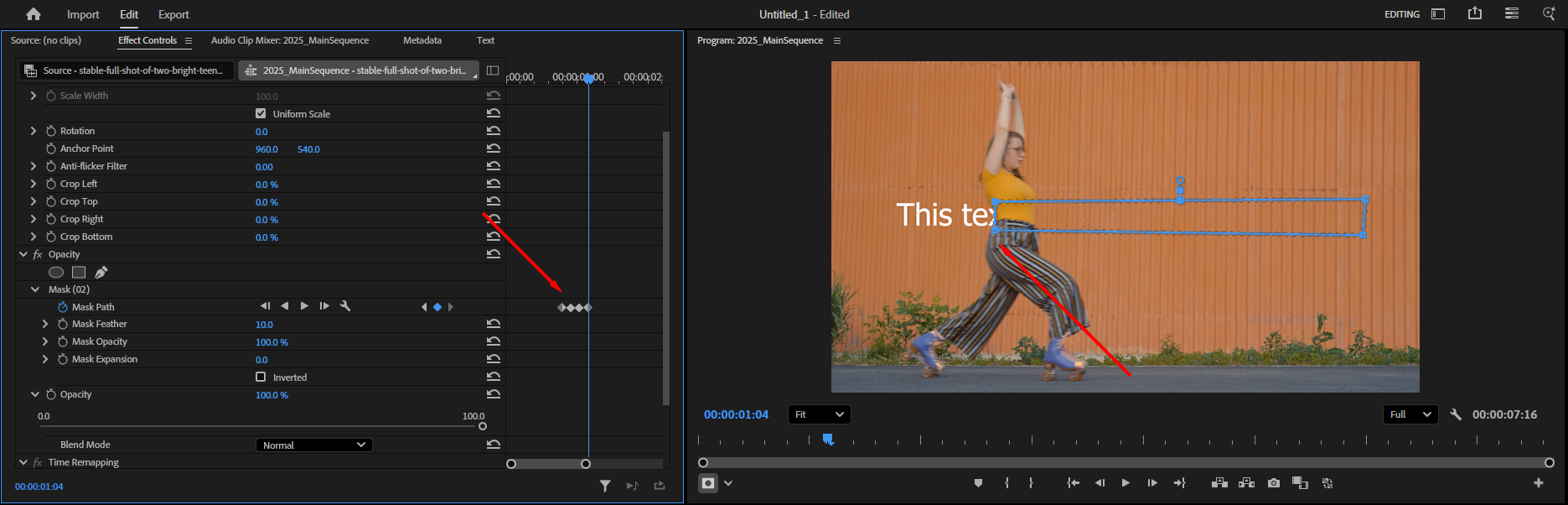
Task: Open Program Monitor settings wrench
Action: click(1456, 414)
